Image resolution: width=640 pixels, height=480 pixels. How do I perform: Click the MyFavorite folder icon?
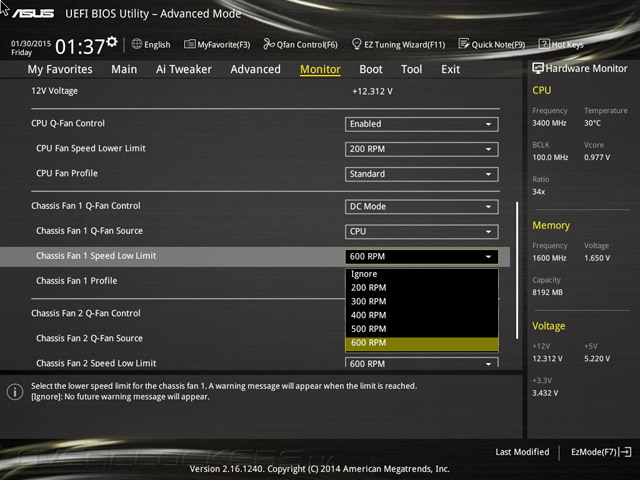click(189, 44)
